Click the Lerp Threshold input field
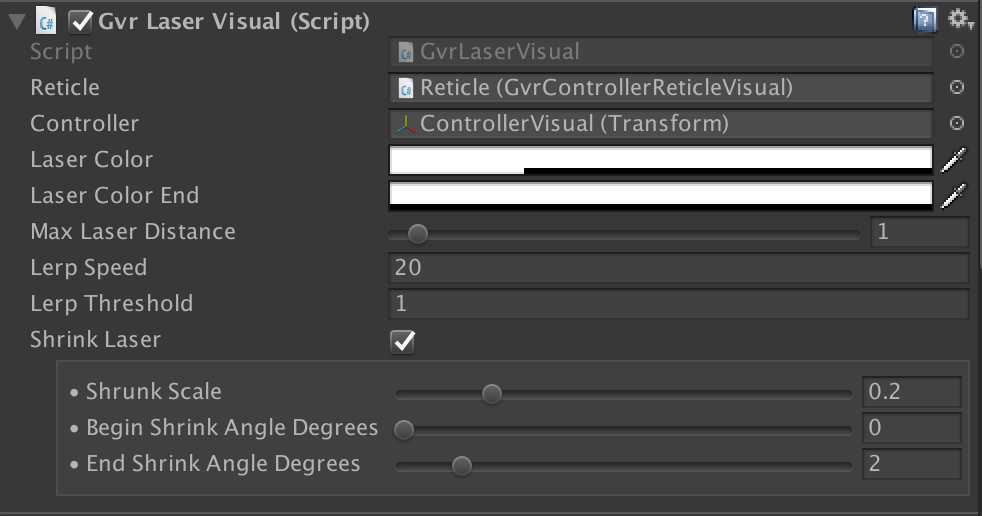 point(678,304)
